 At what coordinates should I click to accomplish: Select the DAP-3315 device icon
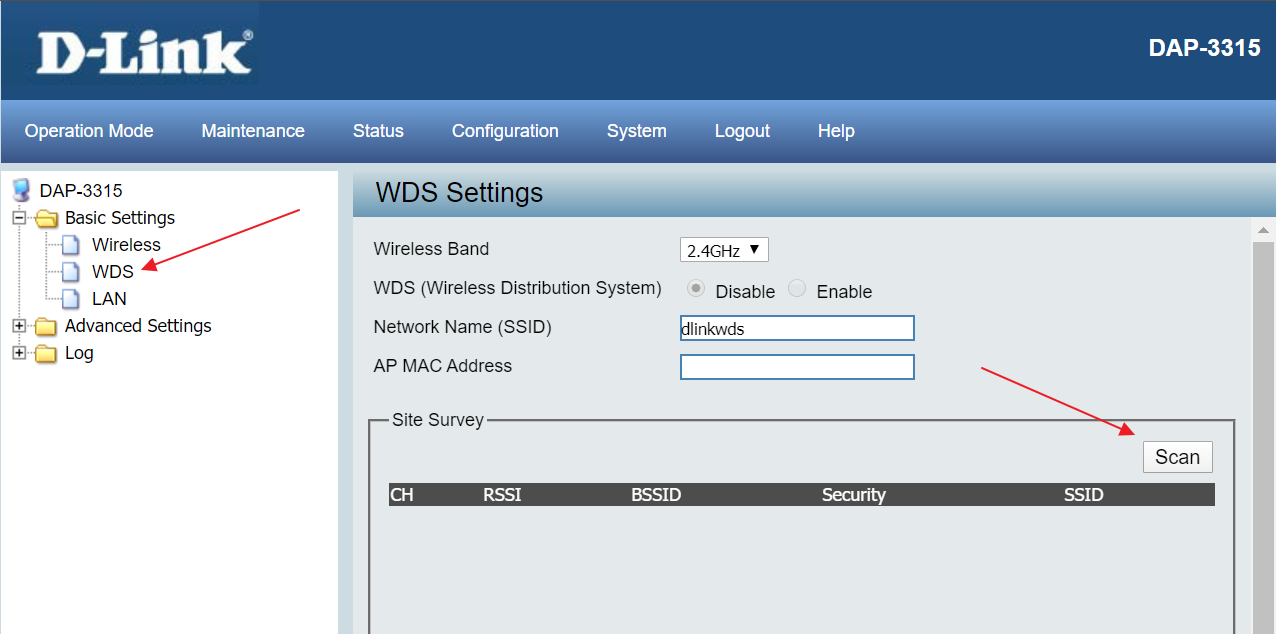19,189
